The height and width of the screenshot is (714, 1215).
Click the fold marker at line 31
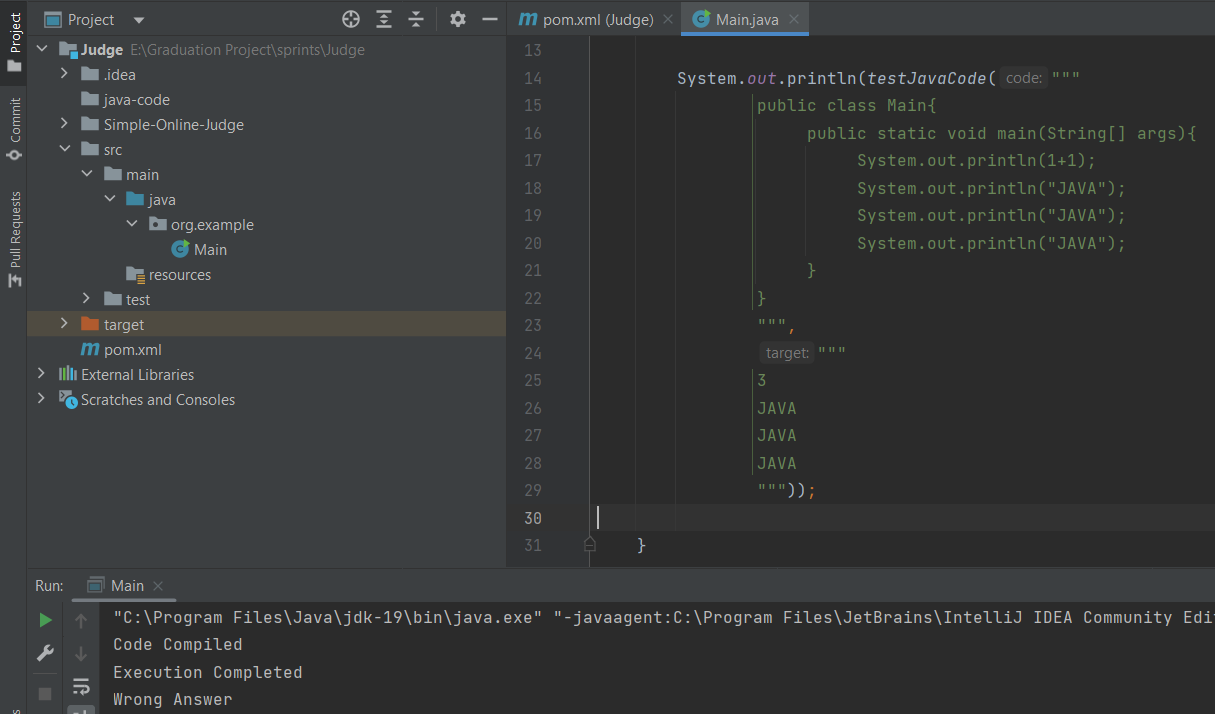pyautogui.click(x=589, y=544)
